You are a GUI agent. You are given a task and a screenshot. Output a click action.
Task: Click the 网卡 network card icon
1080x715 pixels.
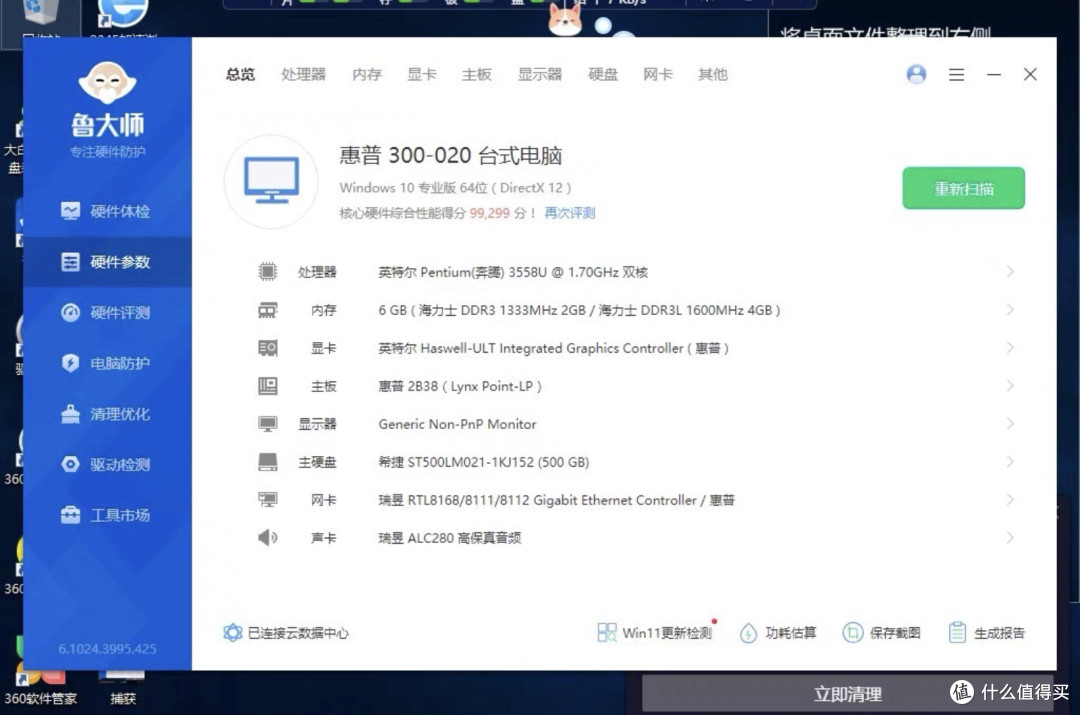[x=268, y=499]
